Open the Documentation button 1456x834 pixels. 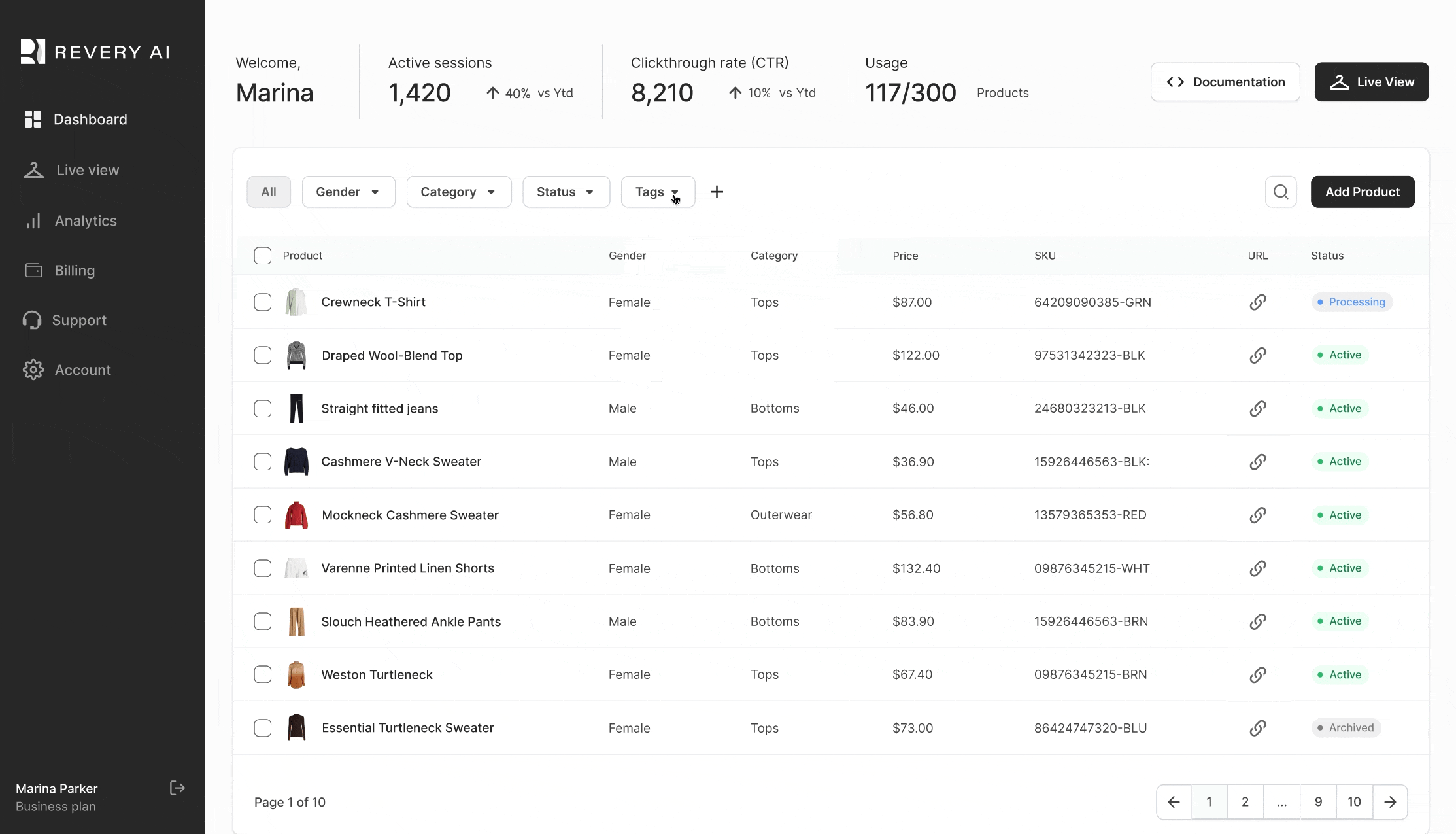(x=1225, y=82)
